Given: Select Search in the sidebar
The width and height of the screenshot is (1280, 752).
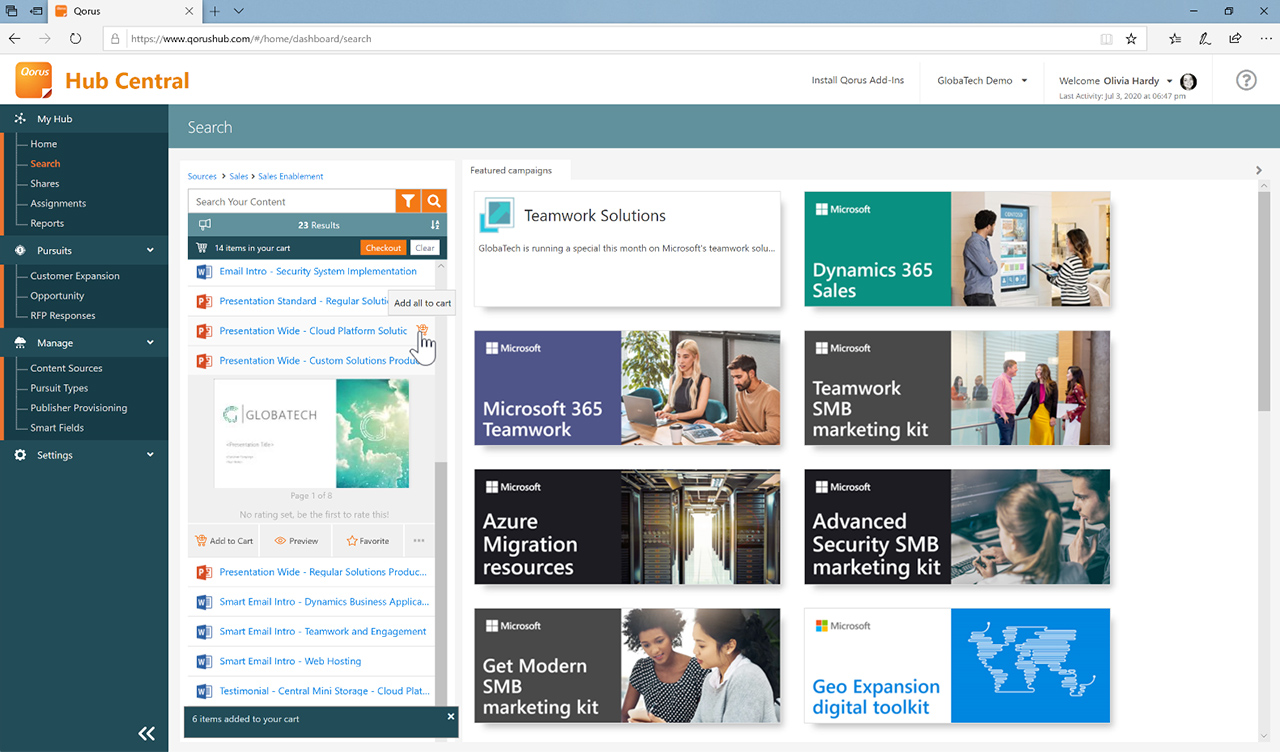Looking at the screenshot, I should pos(45,164).
